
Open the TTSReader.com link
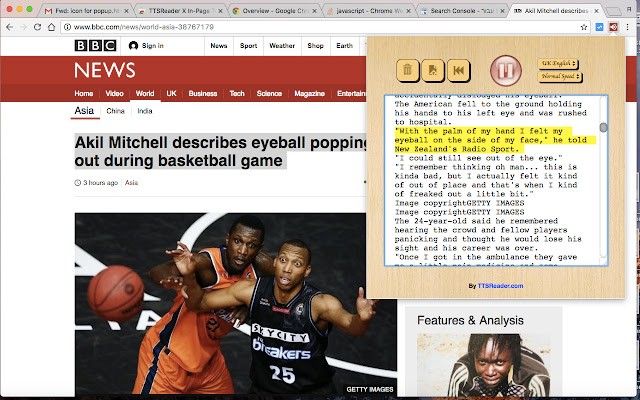tap(500, 286)
